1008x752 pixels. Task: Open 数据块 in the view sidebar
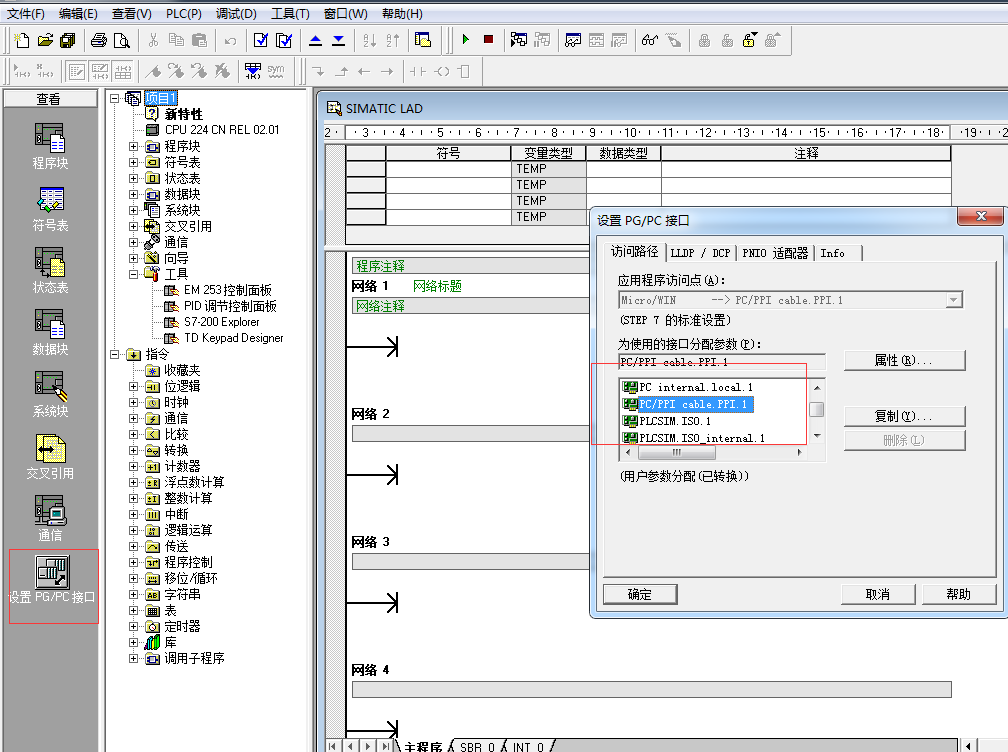coord(50,332)
